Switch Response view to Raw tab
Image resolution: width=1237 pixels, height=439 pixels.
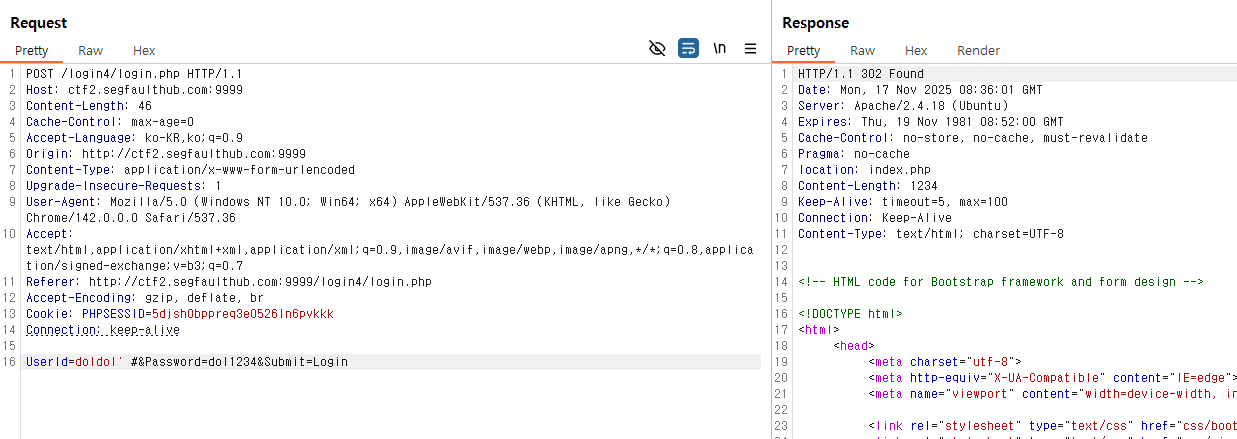862,50
